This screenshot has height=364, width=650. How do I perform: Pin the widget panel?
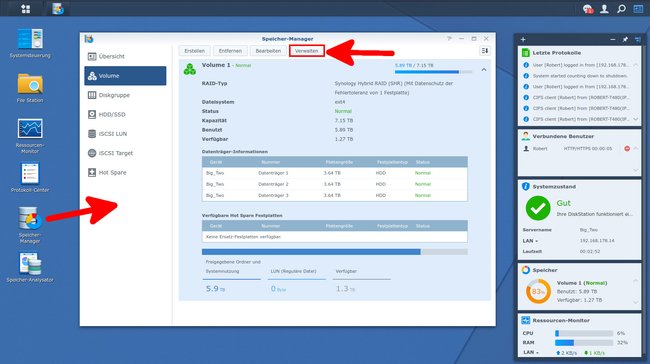tap(625, 39)
